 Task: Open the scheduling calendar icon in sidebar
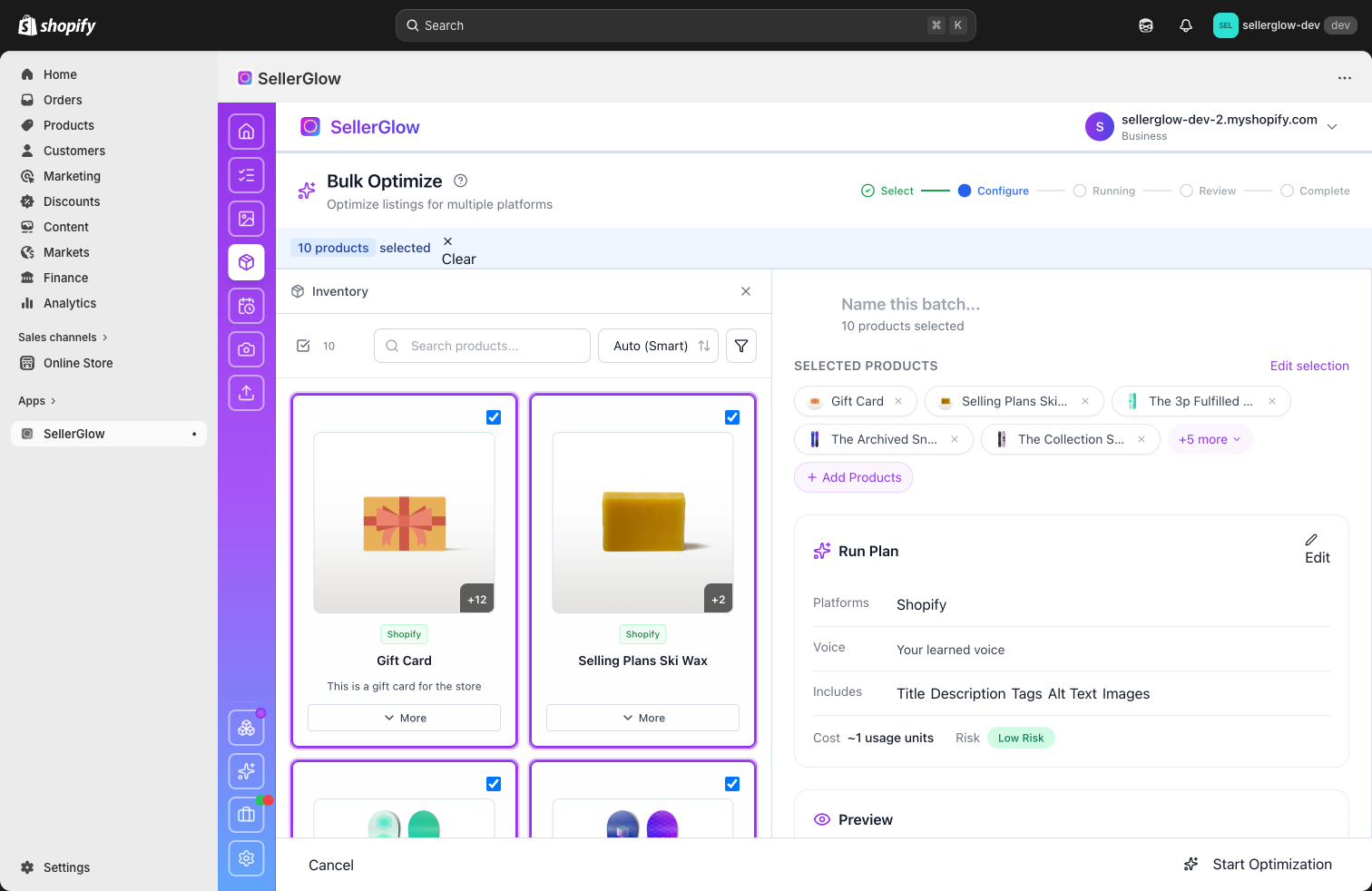pos(246,306)
